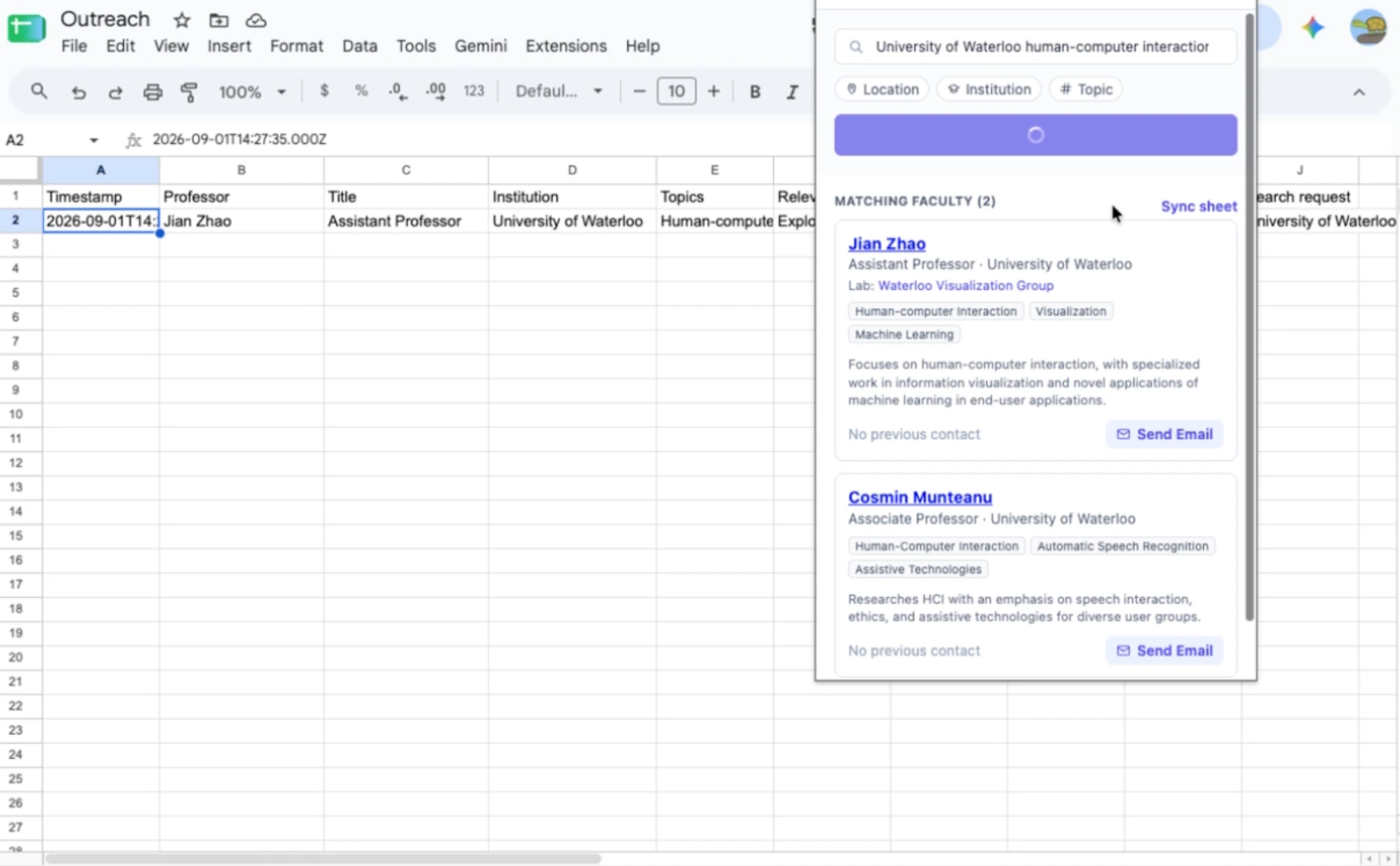The image size is (1400, 866).
Task: Star the Outreach document
Action: click(181, 20)
